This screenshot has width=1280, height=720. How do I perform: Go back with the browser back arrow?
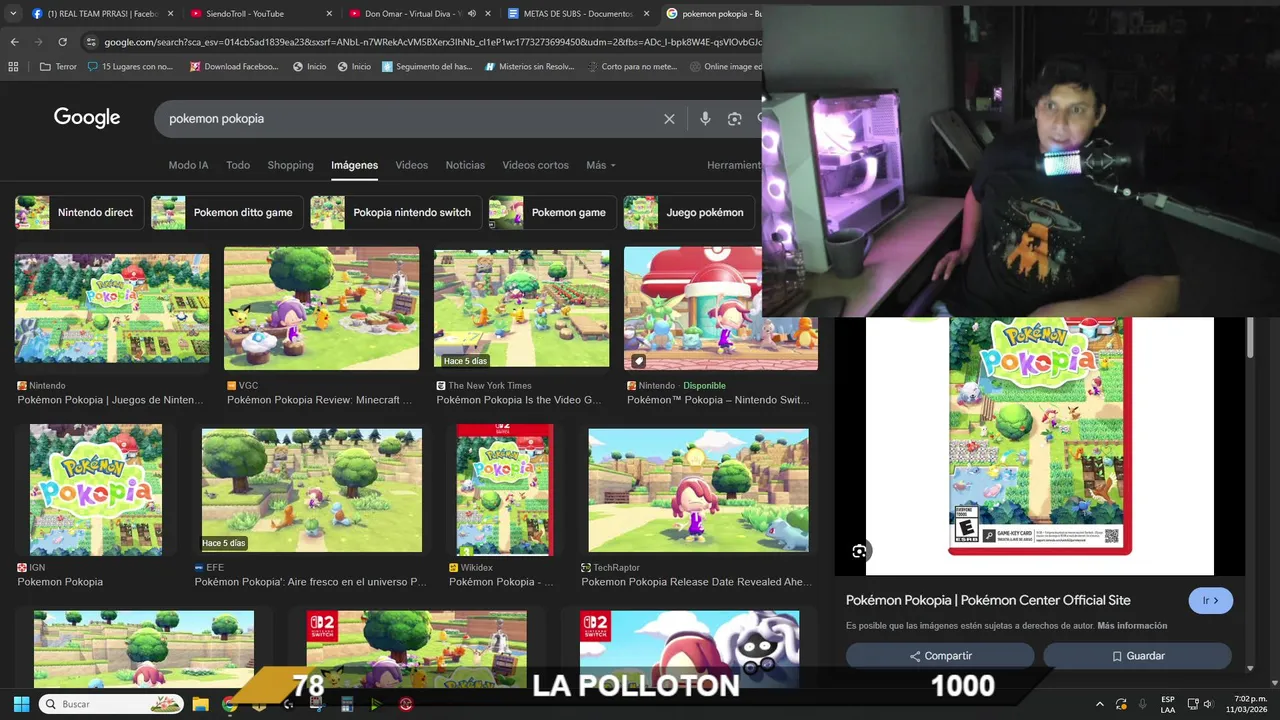click(14, 42)
